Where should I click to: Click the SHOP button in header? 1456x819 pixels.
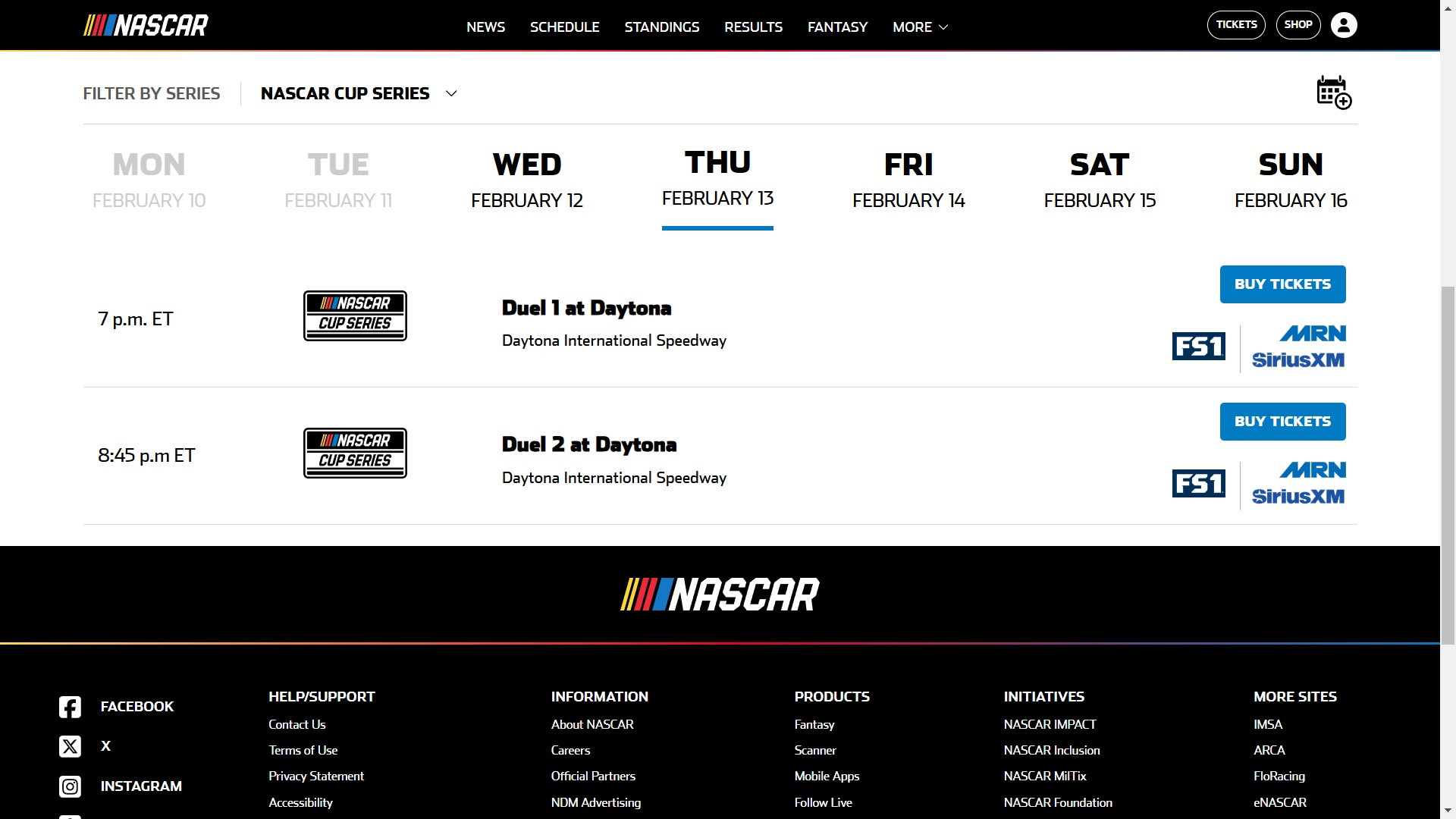(1298, 25)
